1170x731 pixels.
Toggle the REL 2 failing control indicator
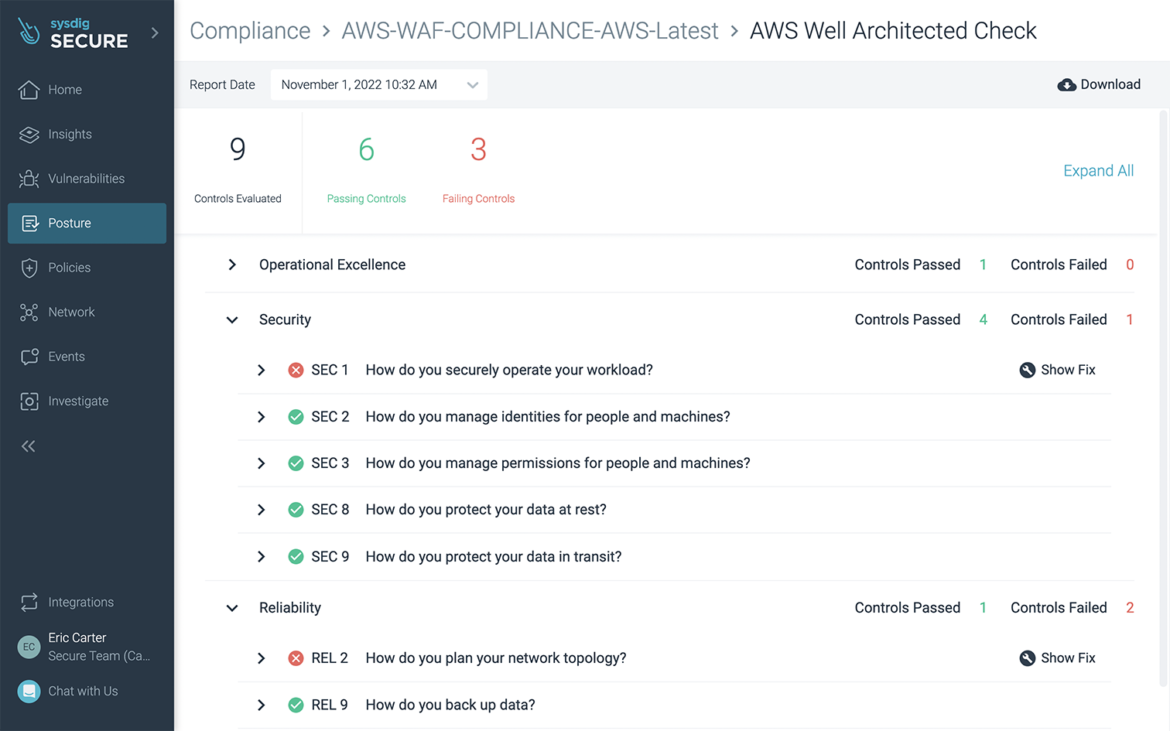(x=296, y=657)
